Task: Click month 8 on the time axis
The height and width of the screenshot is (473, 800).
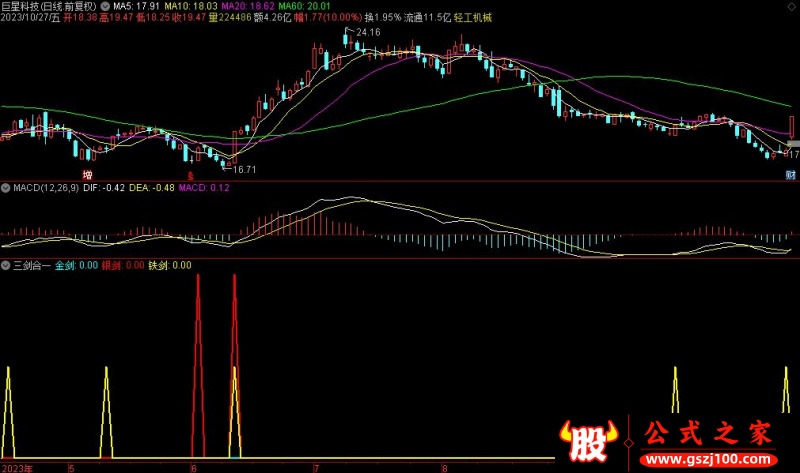Action: [444, 468]
